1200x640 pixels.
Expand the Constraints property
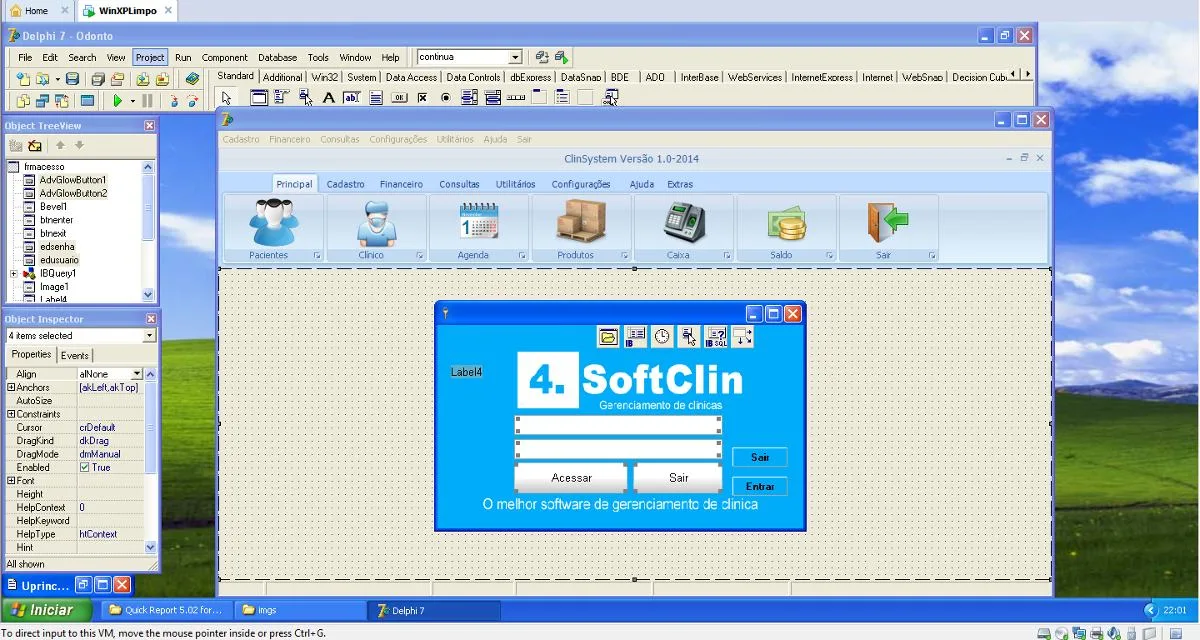coord(11,414)
